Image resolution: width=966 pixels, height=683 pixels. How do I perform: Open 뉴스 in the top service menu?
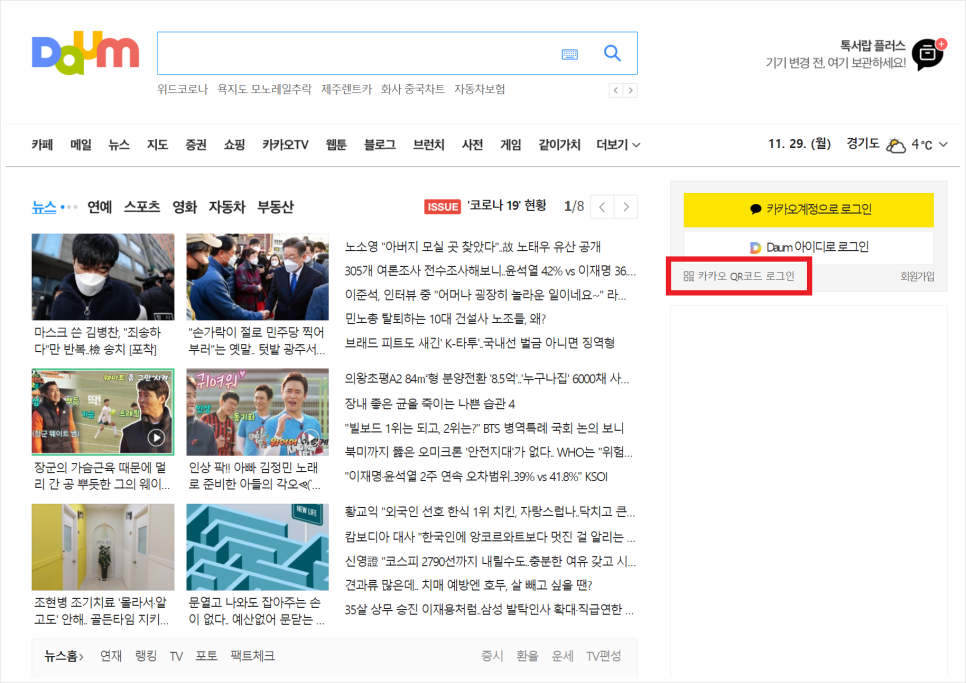coord(119,145)
